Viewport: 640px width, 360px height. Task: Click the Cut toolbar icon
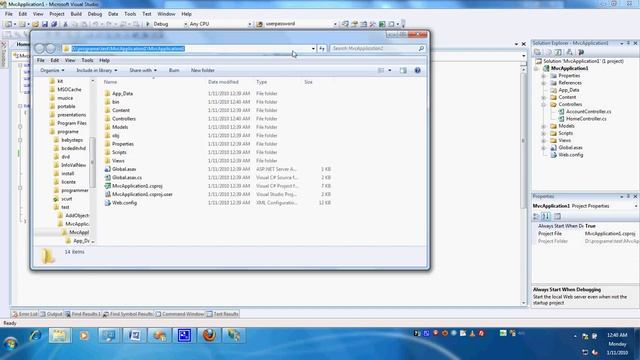click(x=65, y=24)
